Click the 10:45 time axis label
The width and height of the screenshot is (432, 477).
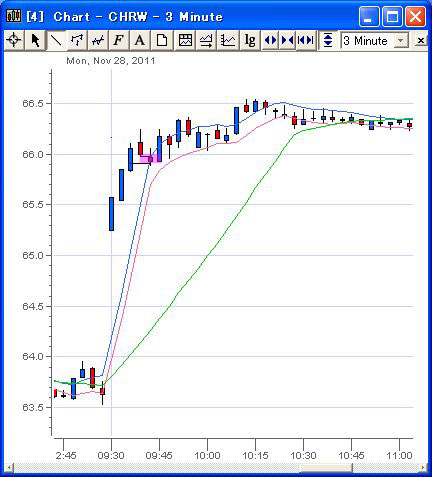pos(351,455)
